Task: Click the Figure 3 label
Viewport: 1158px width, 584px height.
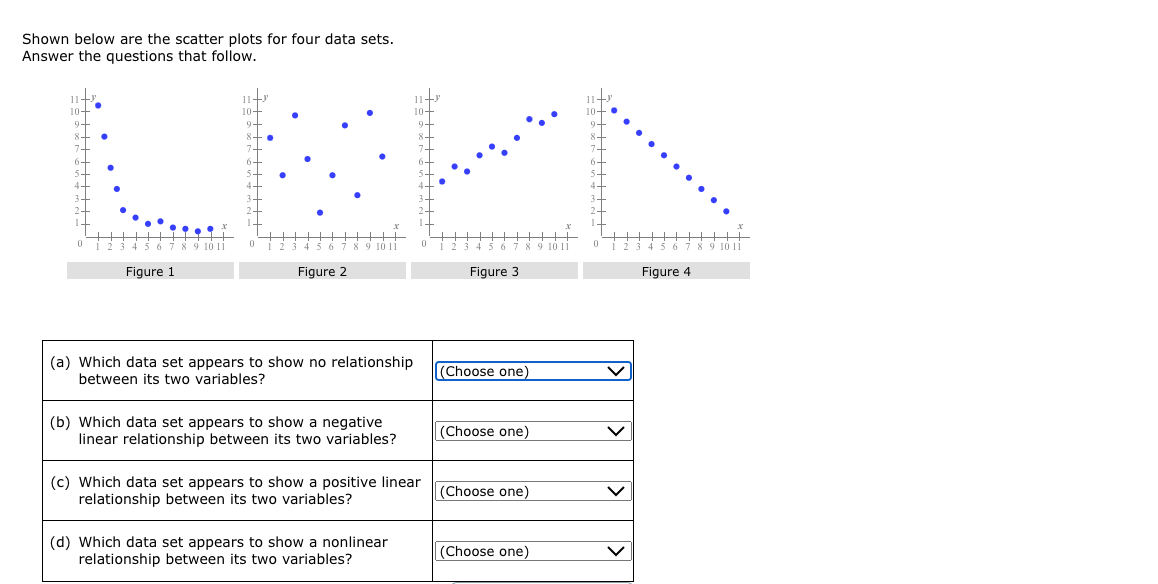Action: [x=495, y=270]
